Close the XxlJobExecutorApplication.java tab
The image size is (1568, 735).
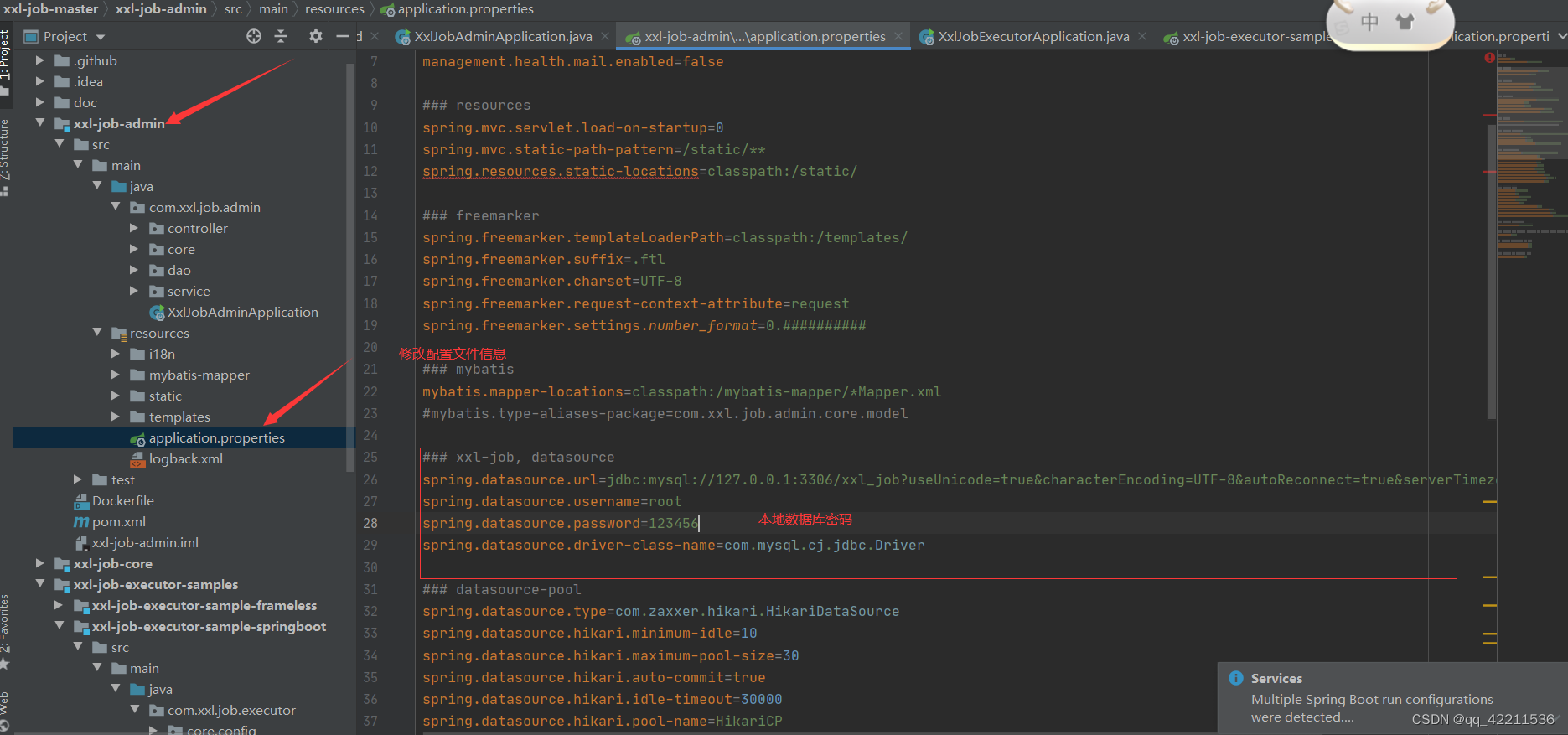tap(1142, 37)
